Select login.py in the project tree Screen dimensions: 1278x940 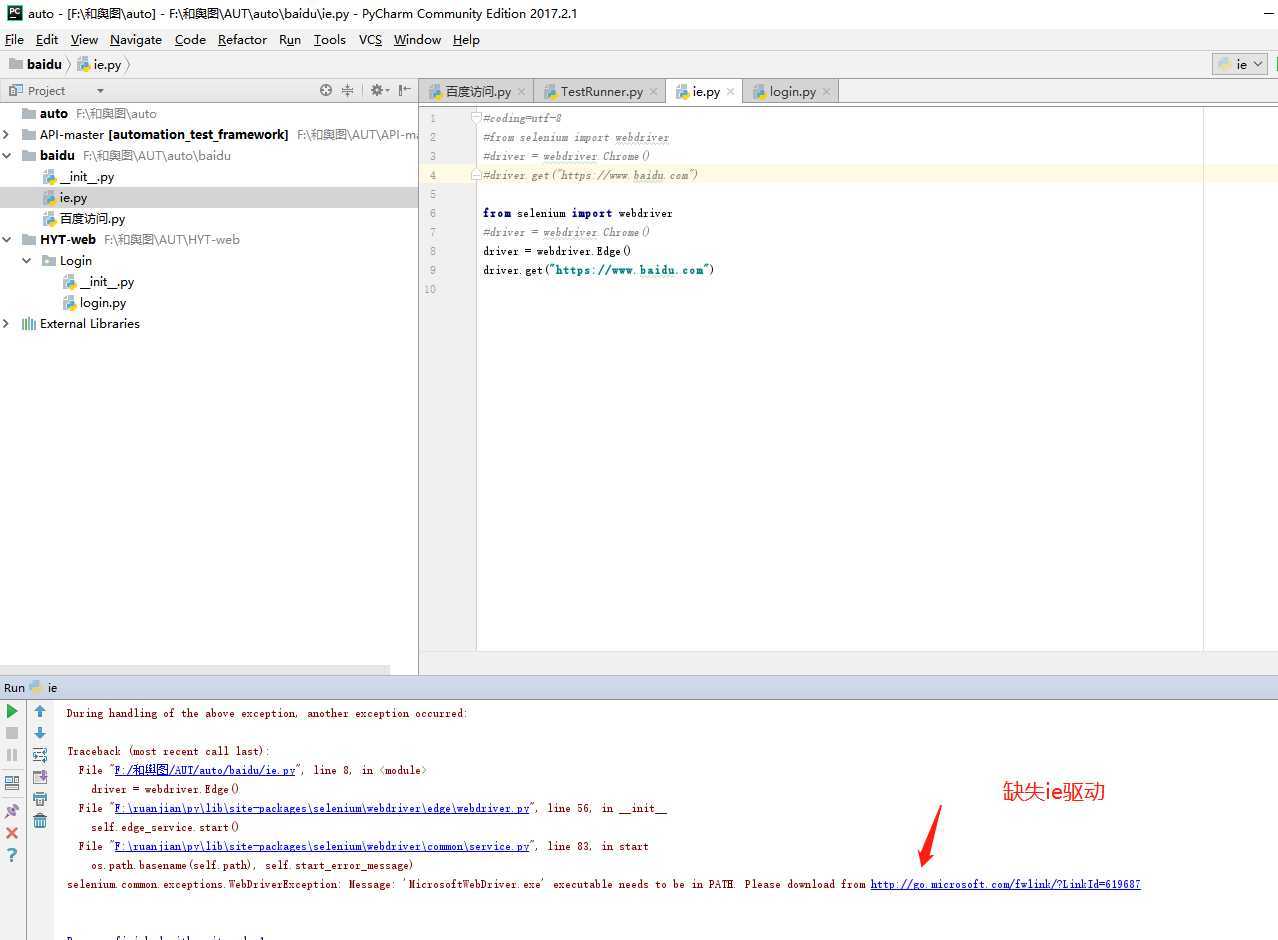point(103,302)
